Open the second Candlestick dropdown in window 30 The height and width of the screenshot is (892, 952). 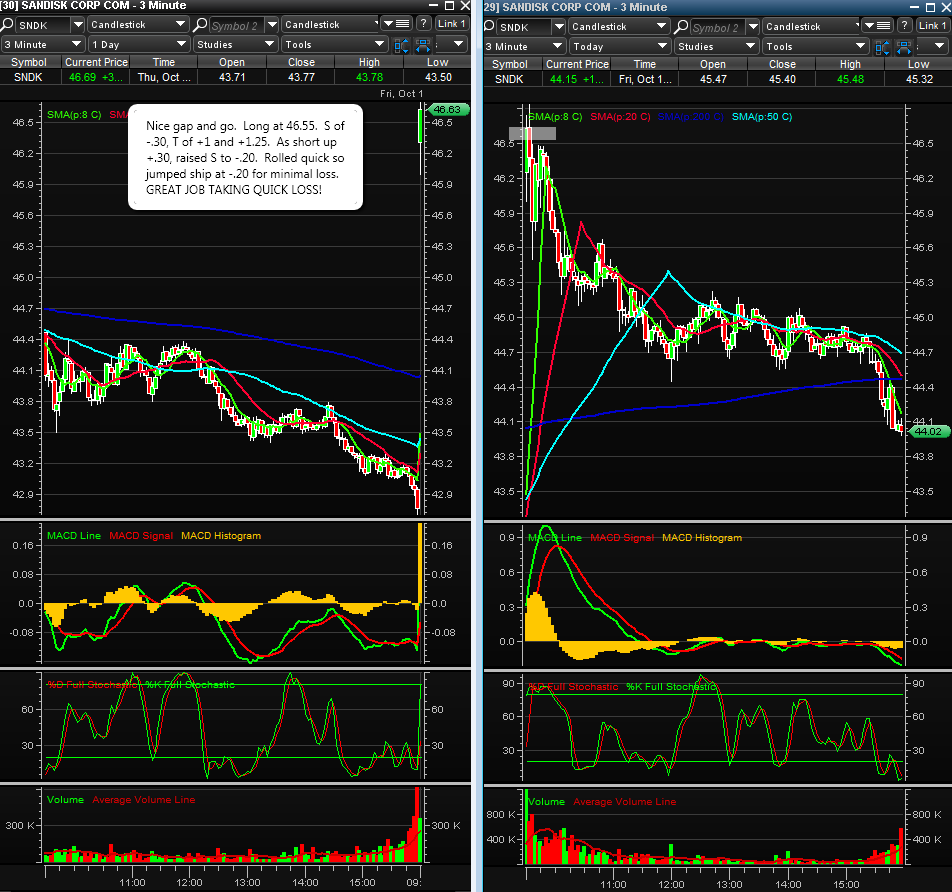(x=331, y=25)
